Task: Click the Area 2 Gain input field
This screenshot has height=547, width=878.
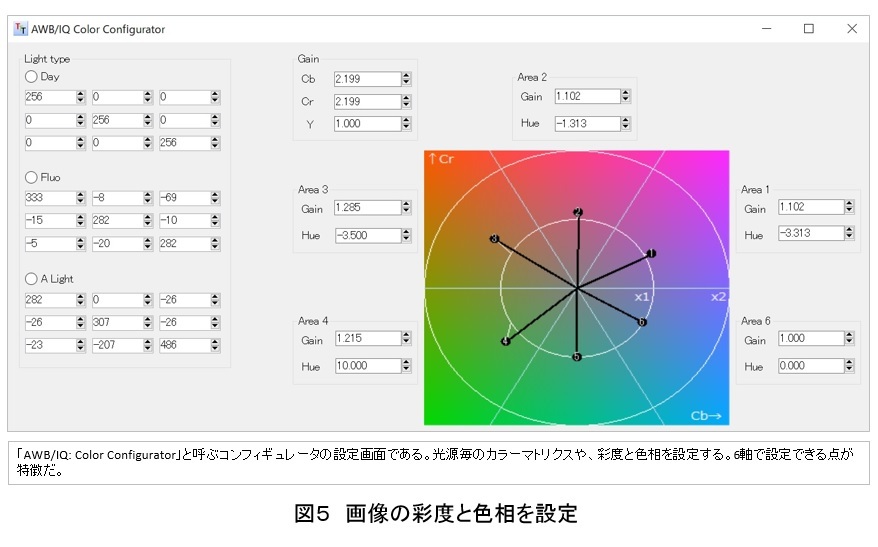Action: [x=586, y=97]
